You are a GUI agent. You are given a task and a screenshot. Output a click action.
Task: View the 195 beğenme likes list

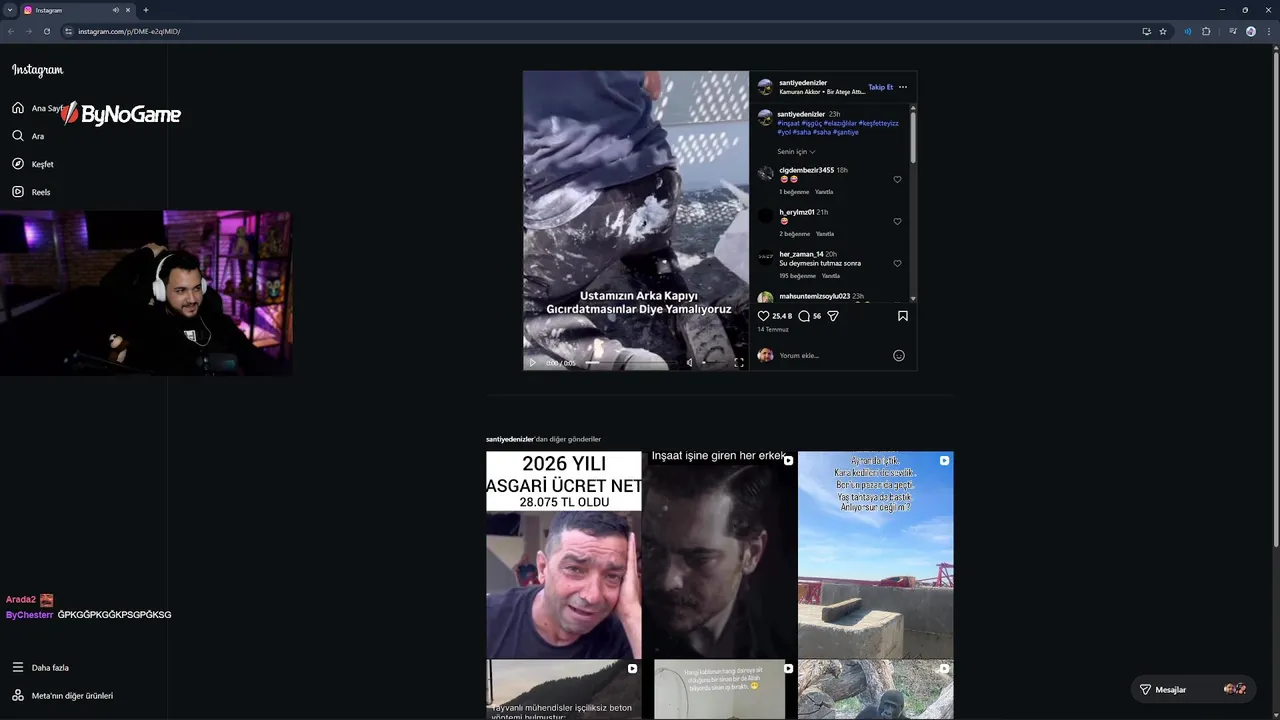(798, 276)
